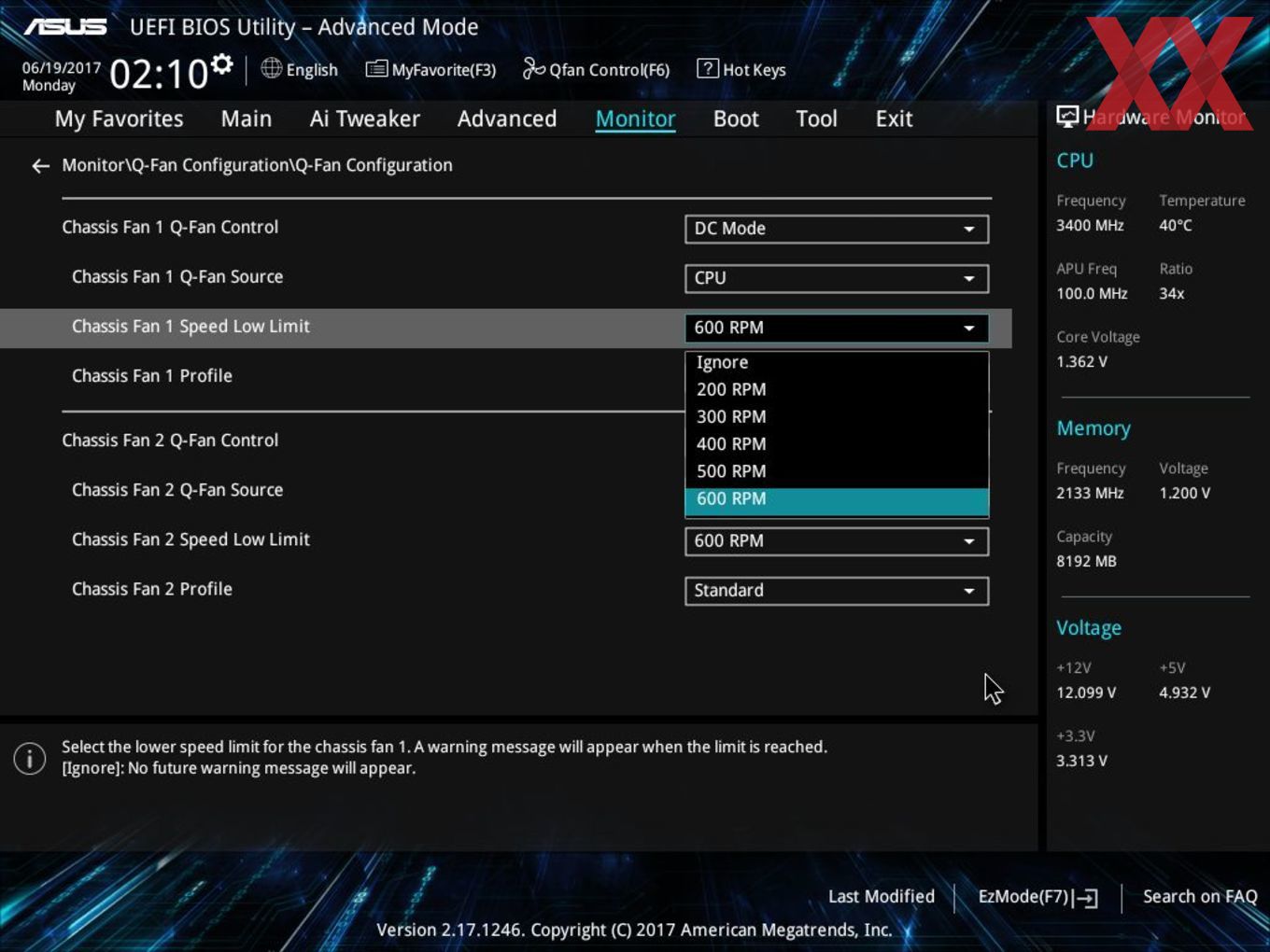Image resolution: width=1270 pixels, height=952 pixels.
Task: Collapse Chassis Fan 1 Speed Low Limit dropdown
Action: coord(837,328)
